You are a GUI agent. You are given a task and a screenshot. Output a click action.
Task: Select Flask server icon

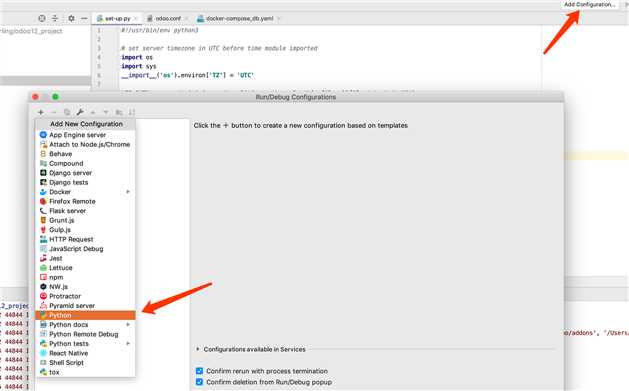43,211
